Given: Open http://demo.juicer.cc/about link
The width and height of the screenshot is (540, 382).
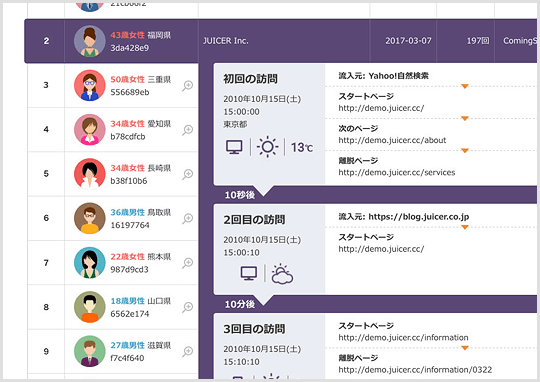Looking at the screenshot, I should click(x=392, y=140).
